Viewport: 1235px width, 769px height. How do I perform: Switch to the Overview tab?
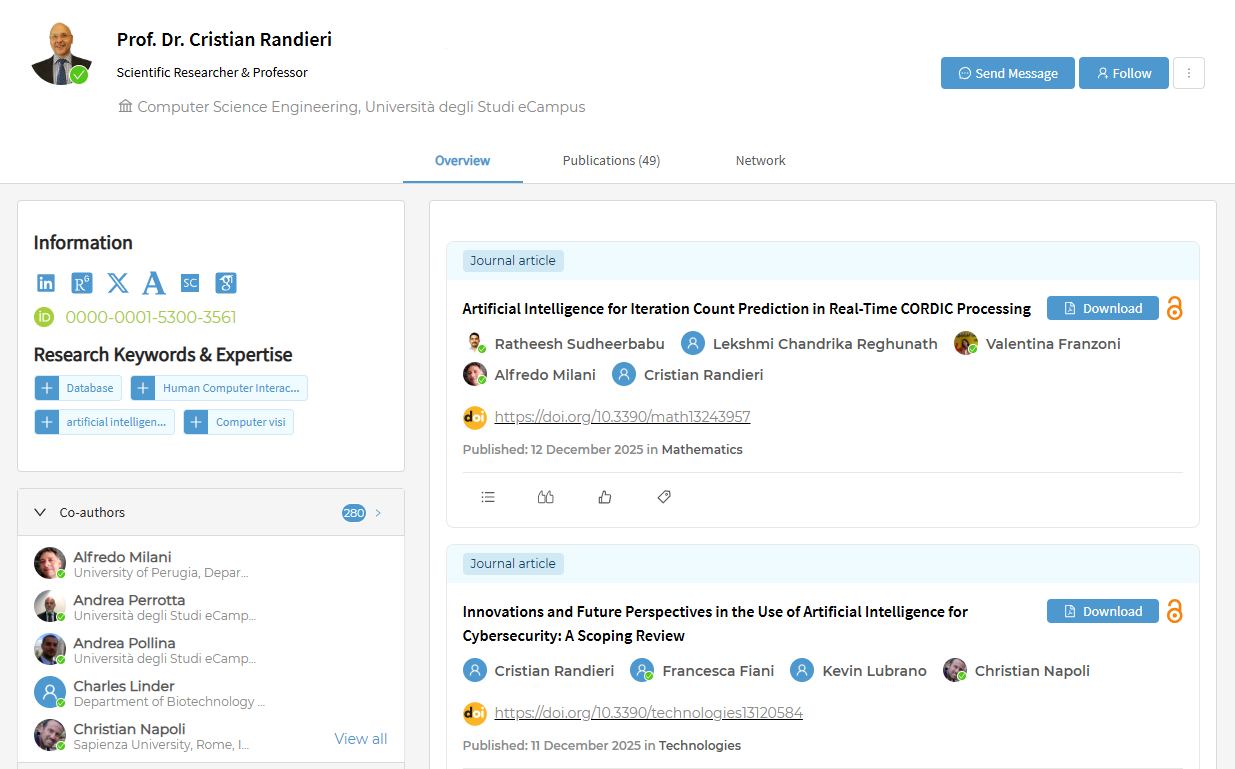point(463,160)
